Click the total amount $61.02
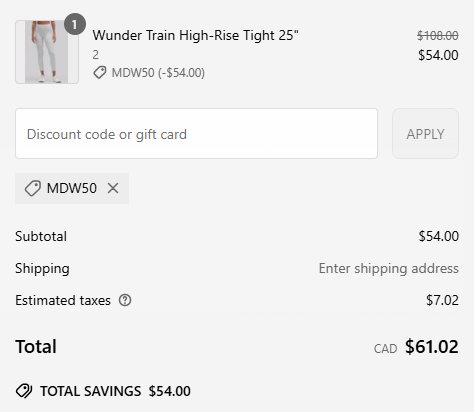This screenshot has width=474, height=412. click(432, 347)
